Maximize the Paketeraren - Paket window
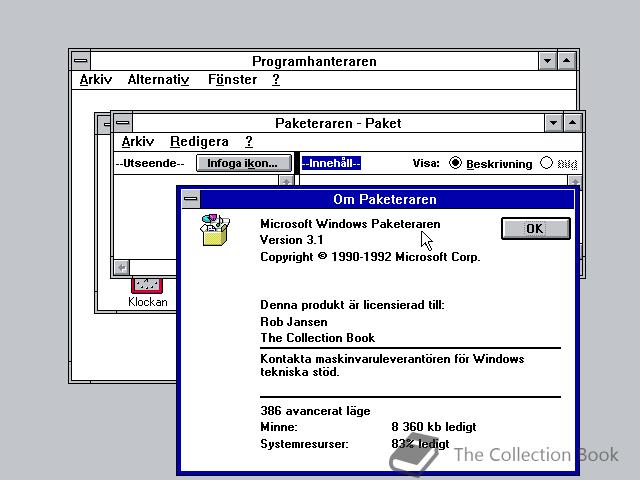Screen dimensions: 640x480 573,122
